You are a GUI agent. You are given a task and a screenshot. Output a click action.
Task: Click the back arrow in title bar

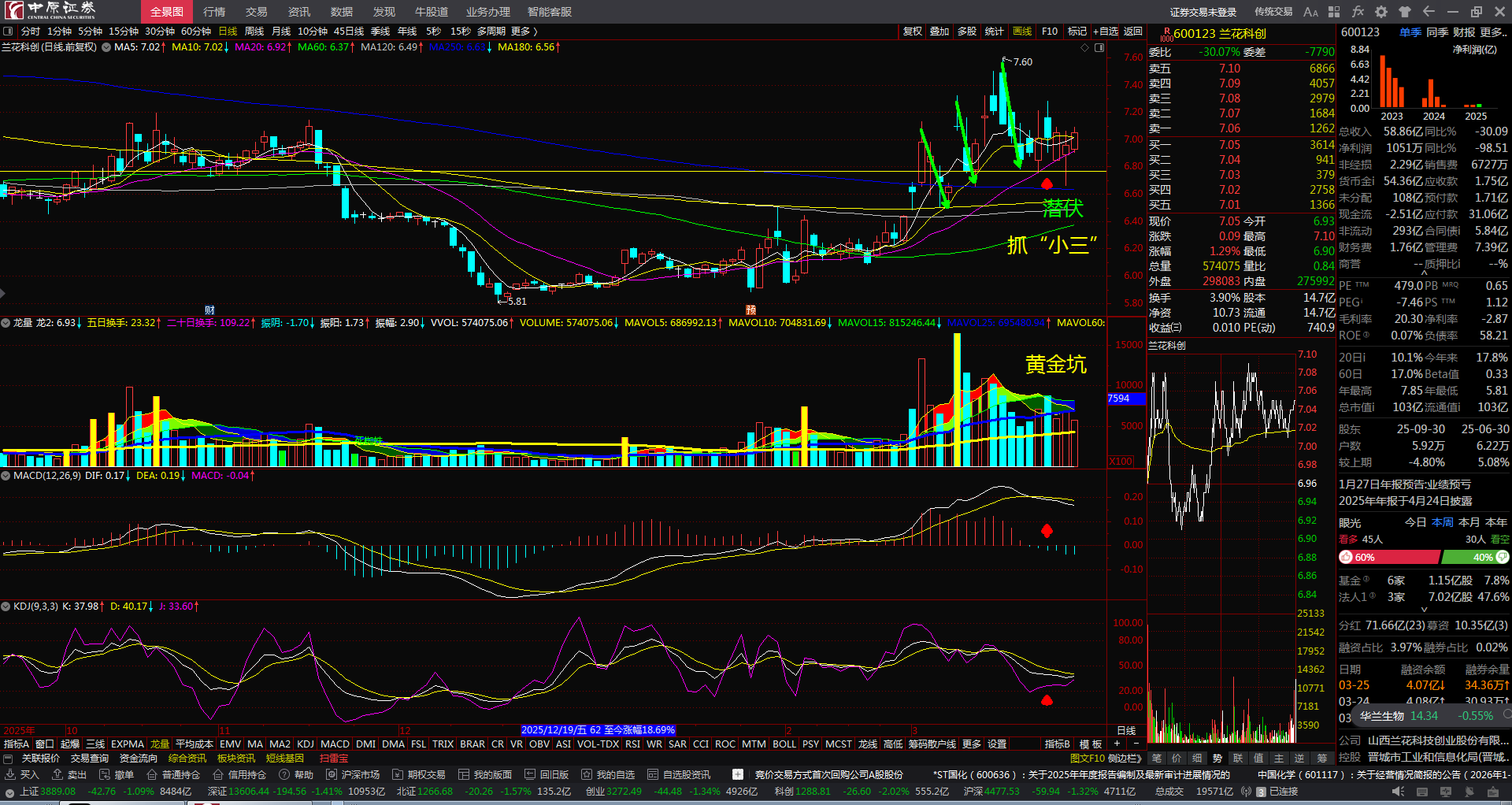coord(1429,12)
